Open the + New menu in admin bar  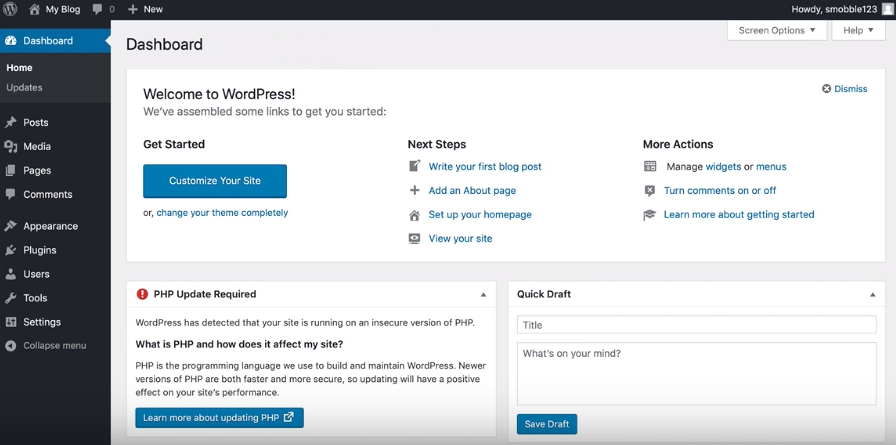pos(145,9)
